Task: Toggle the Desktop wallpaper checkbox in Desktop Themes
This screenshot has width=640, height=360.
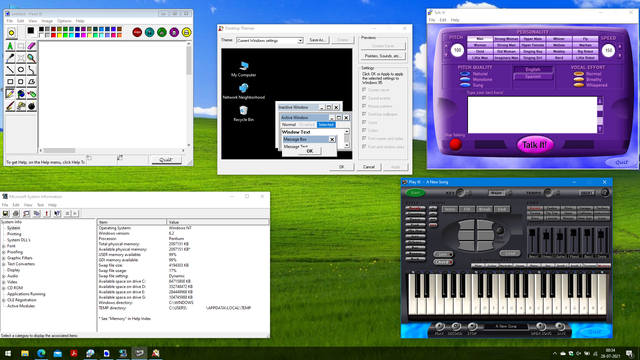Action: [364, 114]
